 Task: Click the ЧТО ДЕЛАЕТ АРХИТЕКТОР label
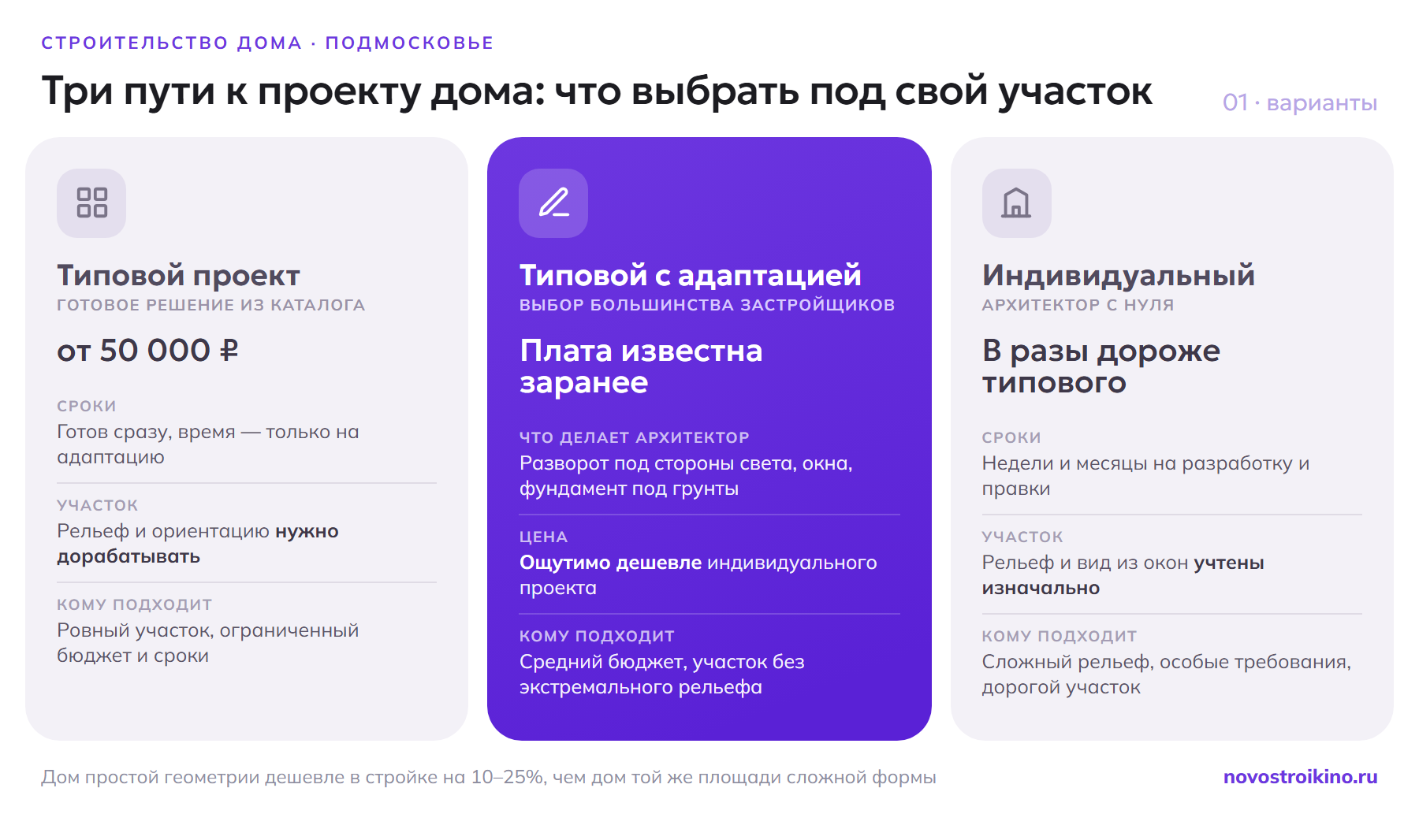pos(634,437)
